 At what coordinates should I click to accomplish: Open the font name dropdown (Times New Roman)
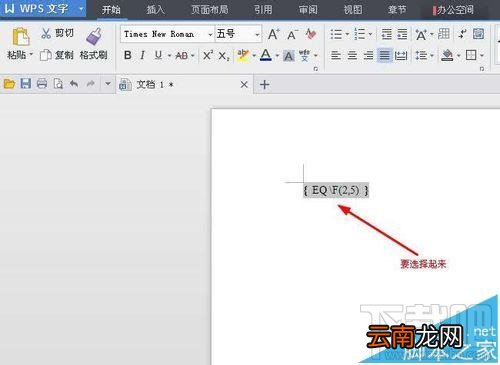click(x=210, y=34)
